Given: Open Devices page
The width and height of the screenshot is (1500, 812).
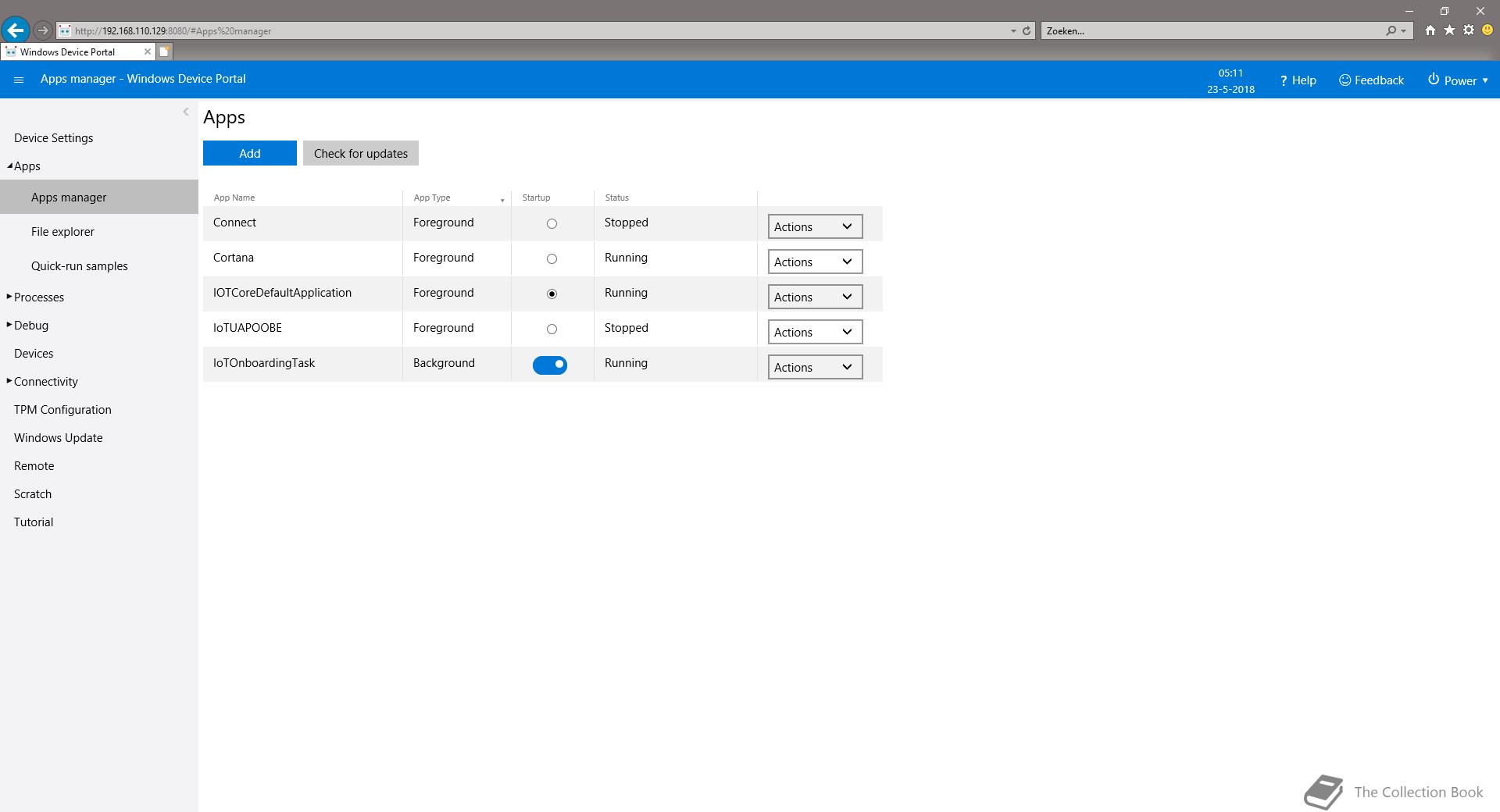Looking at the screenshot, I should click(34, 354).
